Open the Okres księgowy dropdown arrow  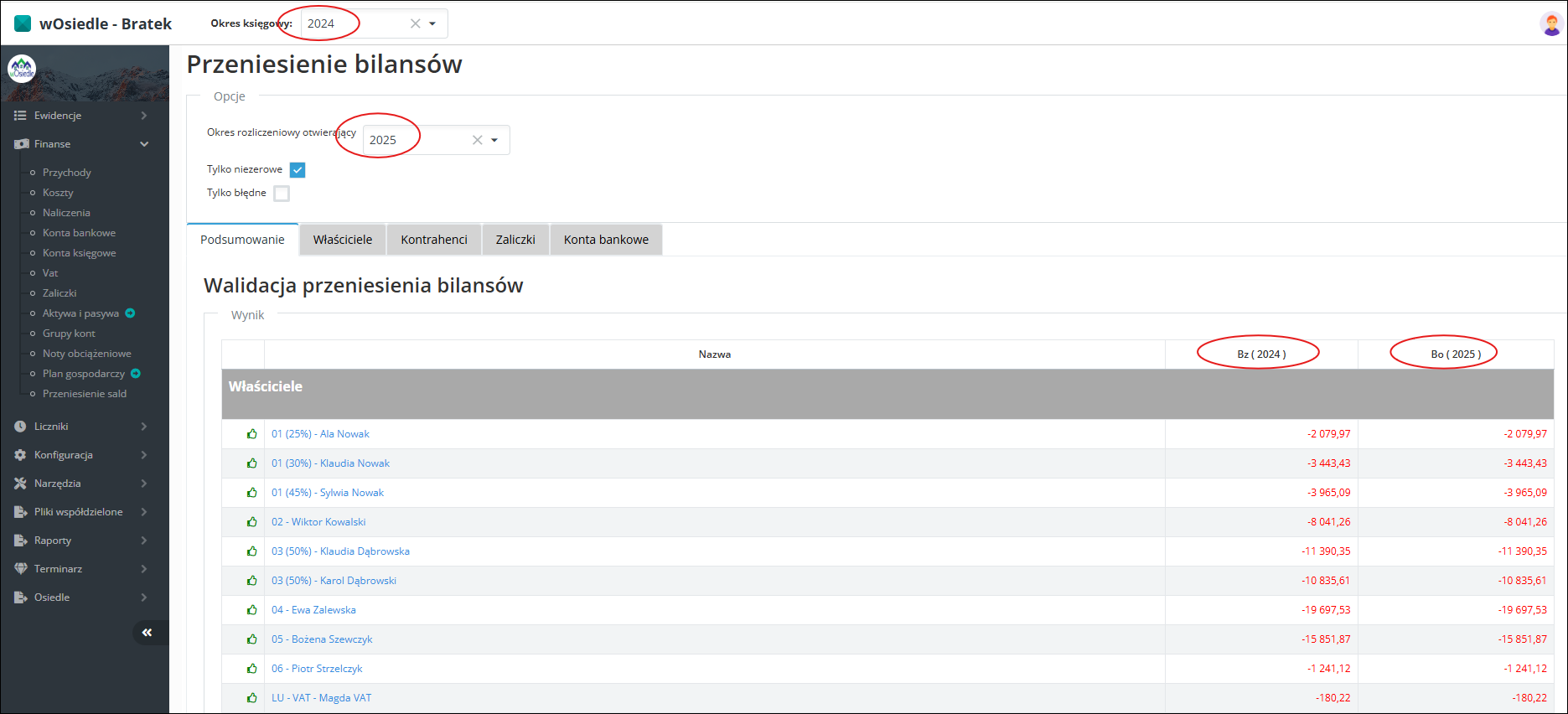click(432, 23)
